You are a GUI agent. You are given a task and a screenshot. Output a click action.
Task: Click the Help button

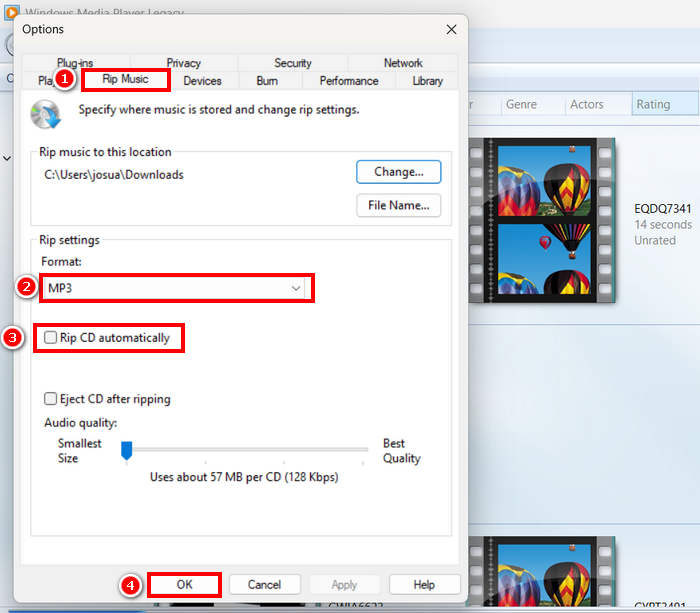pos(424,584)
